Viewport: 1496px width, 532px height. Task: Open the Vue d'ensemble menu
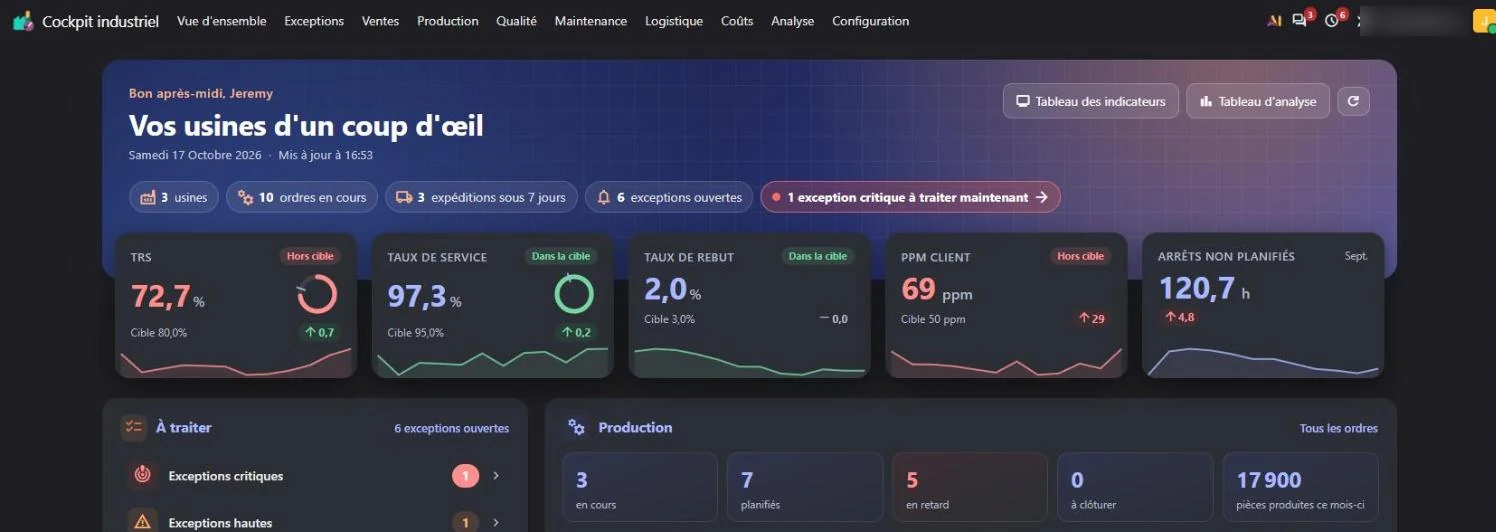pyautogui.click(x=222, y=21)
